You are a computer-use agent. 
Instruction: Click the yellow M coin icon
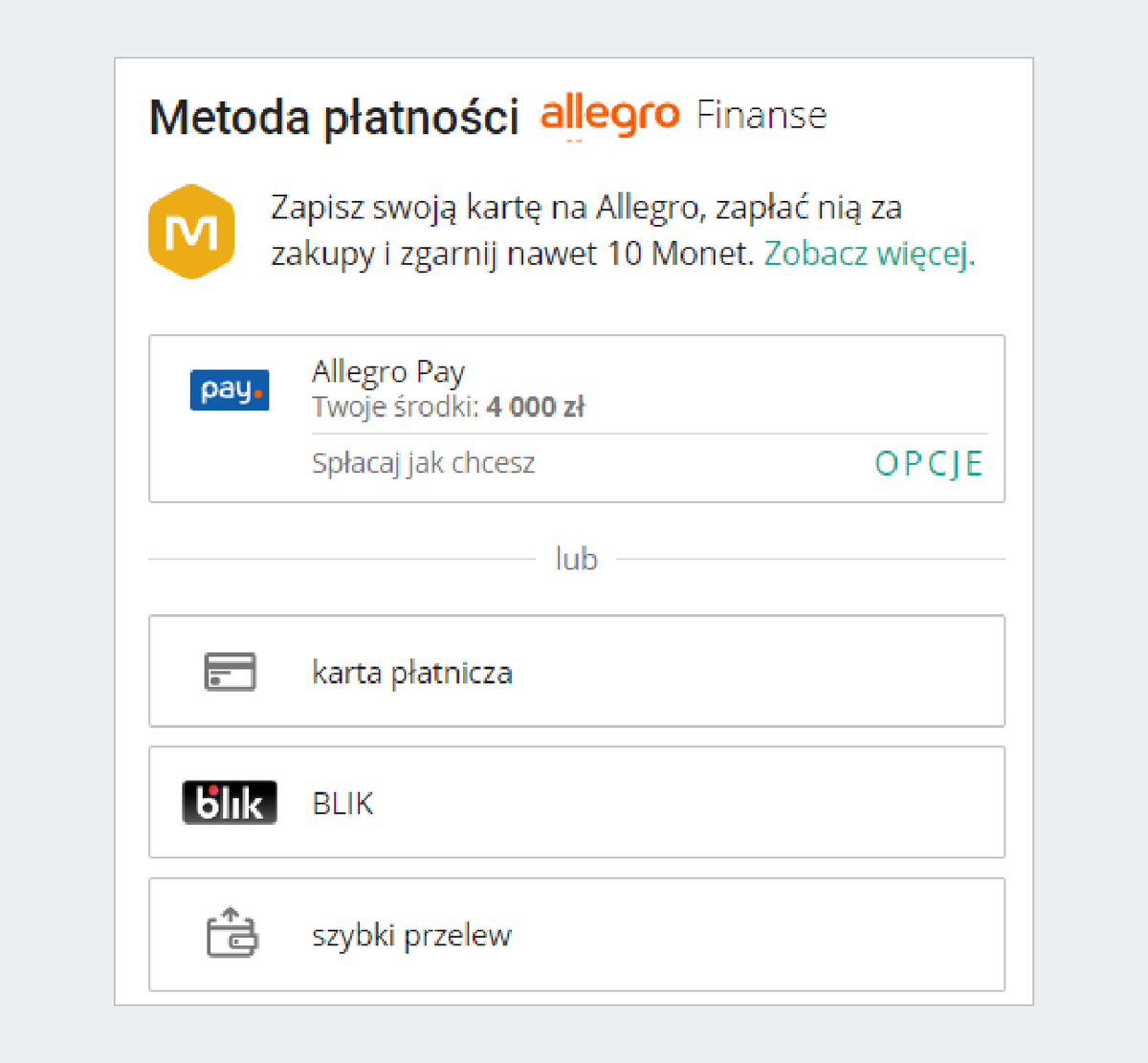click(191, 230)
